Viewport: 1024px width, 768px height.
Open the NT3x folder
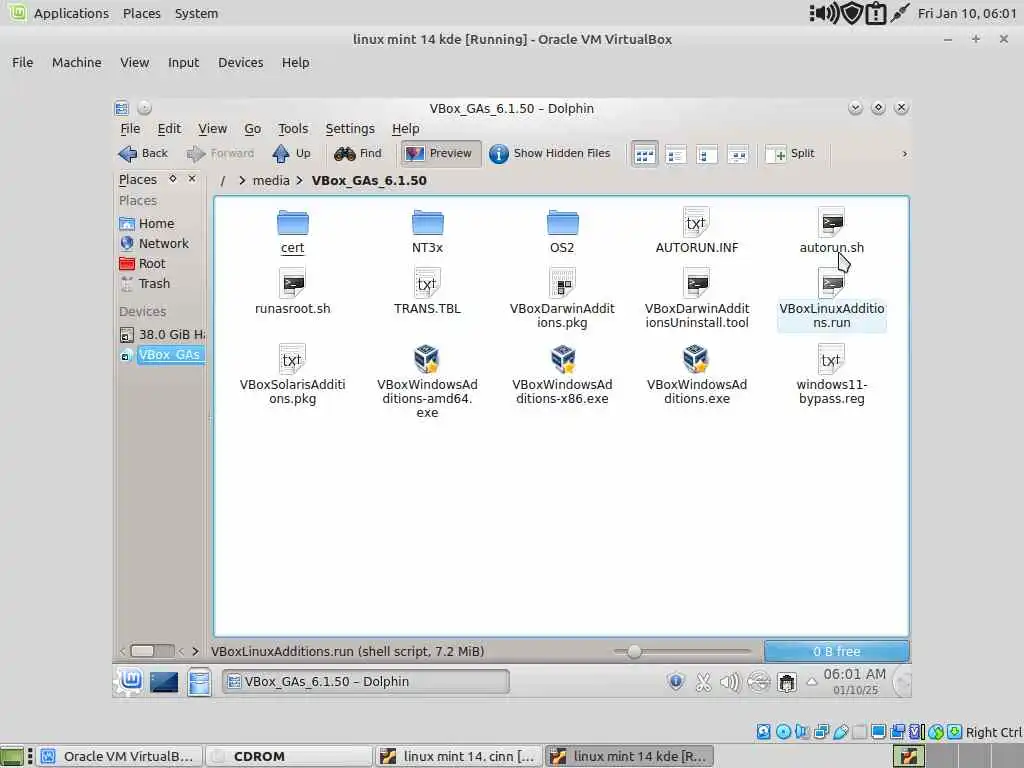[x=427, y=232]
